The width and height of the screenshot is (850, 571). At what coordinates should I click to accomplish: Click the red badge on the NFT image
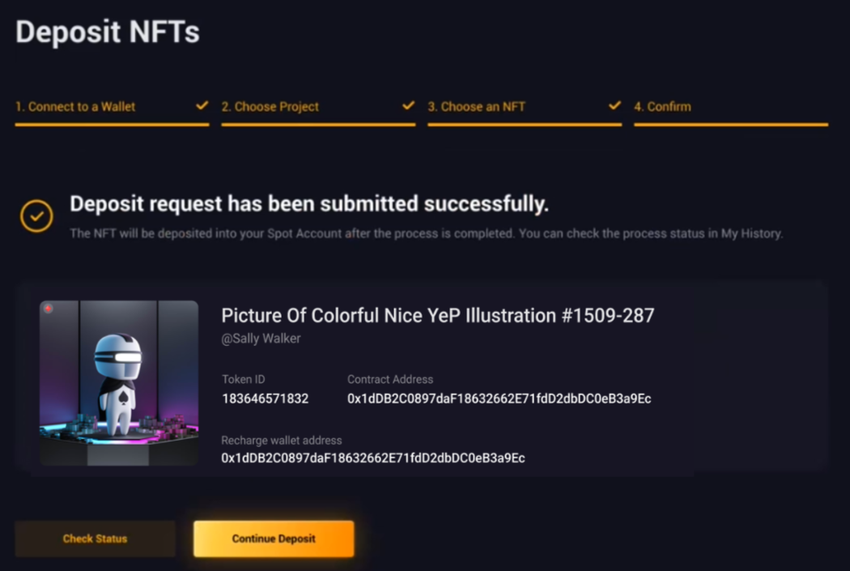(x=48, y=309)
